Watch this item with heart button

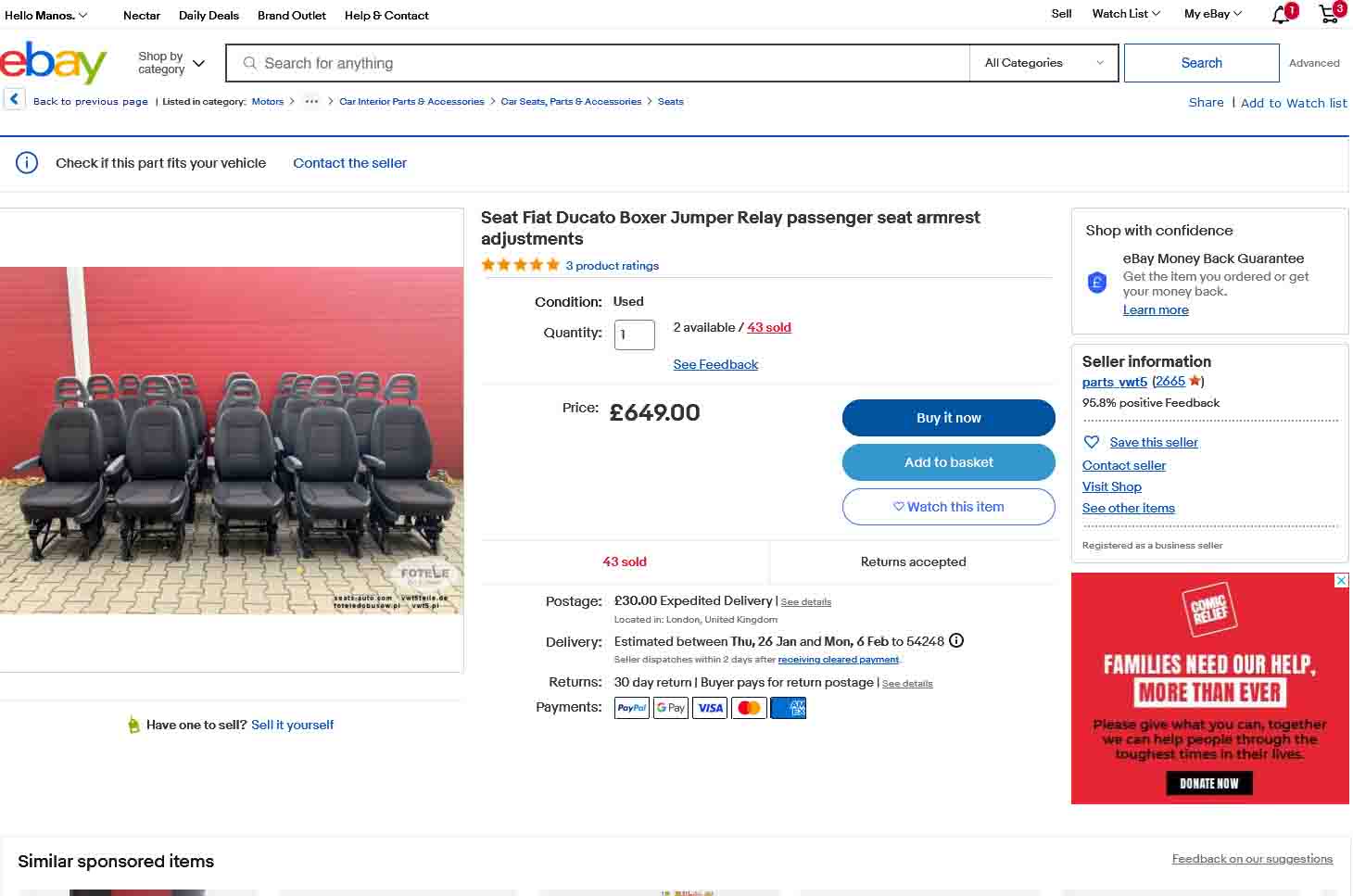948,507
